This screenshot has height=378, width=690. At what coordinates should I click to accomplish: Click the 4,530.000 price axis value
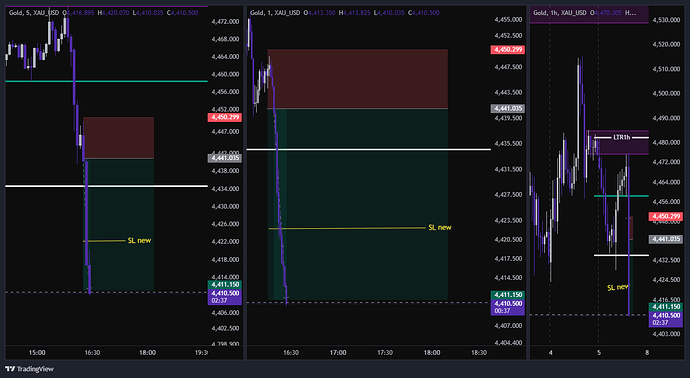click(x=666, y=20)
